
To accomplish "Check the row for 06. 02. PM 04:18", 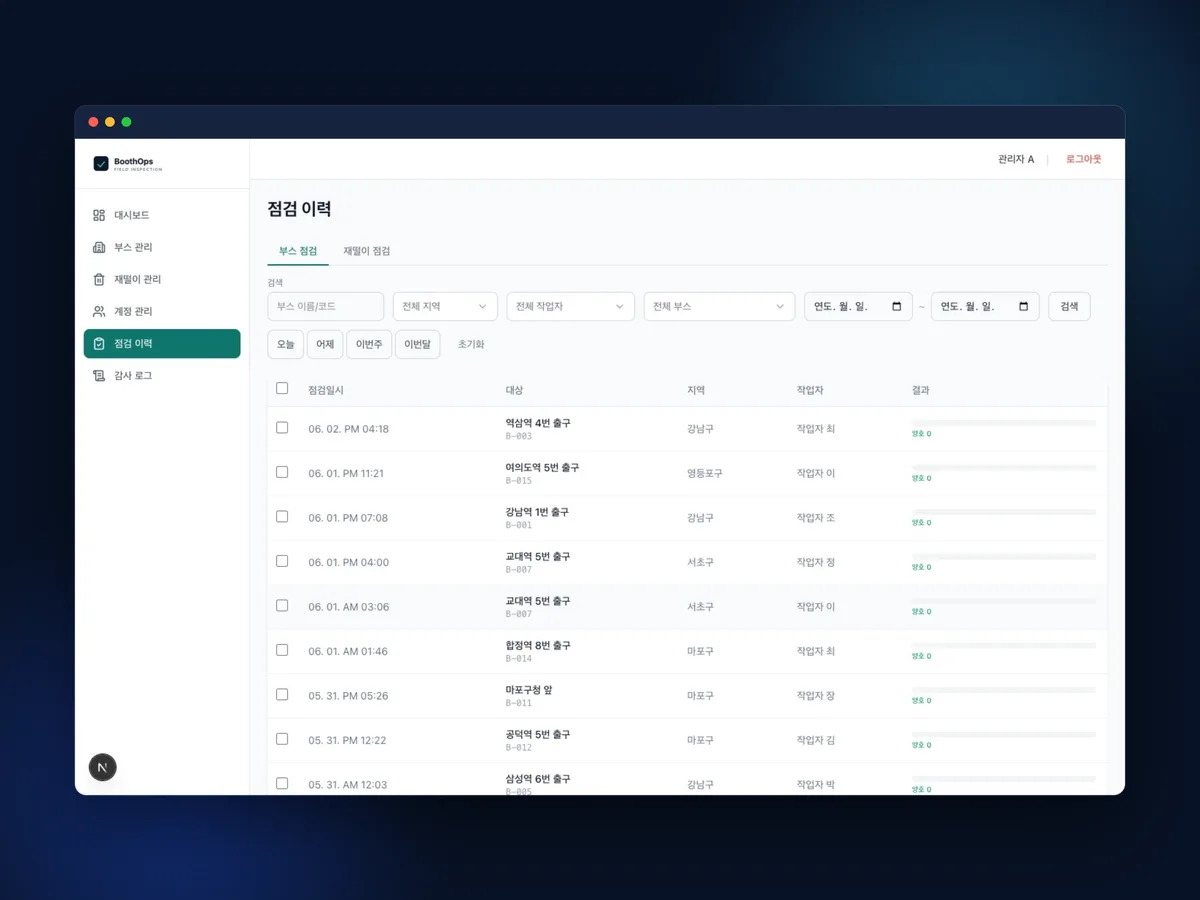I will 282,427.
